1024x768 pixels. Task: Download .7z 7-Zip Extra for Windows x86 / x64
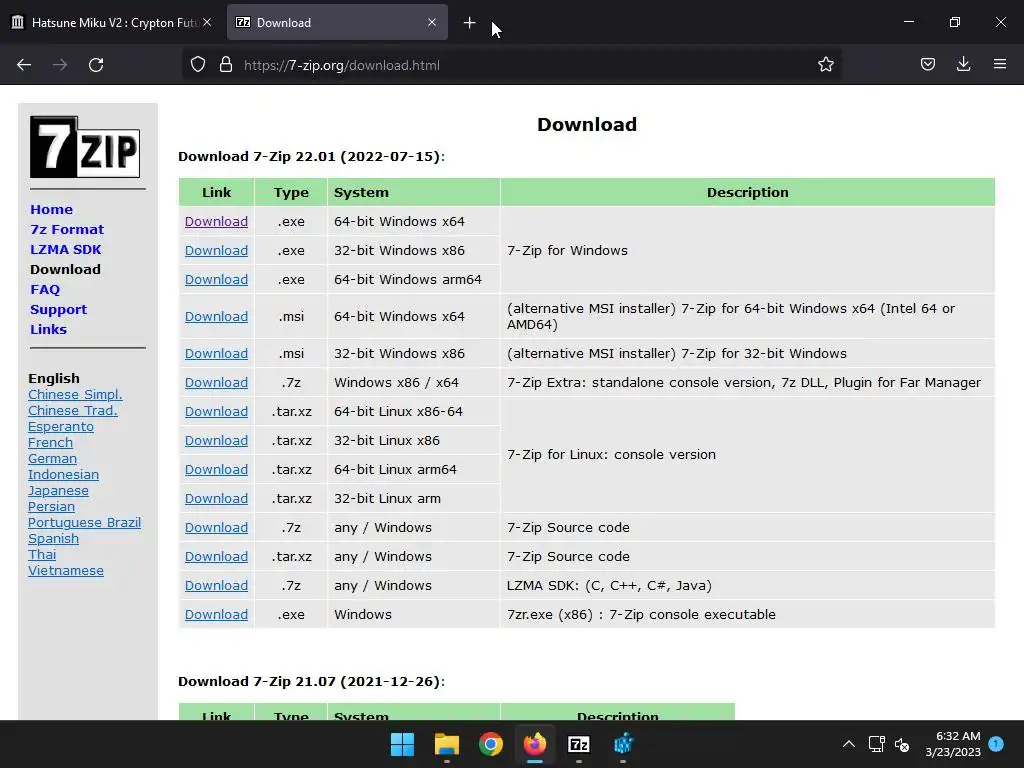(216, 383)
